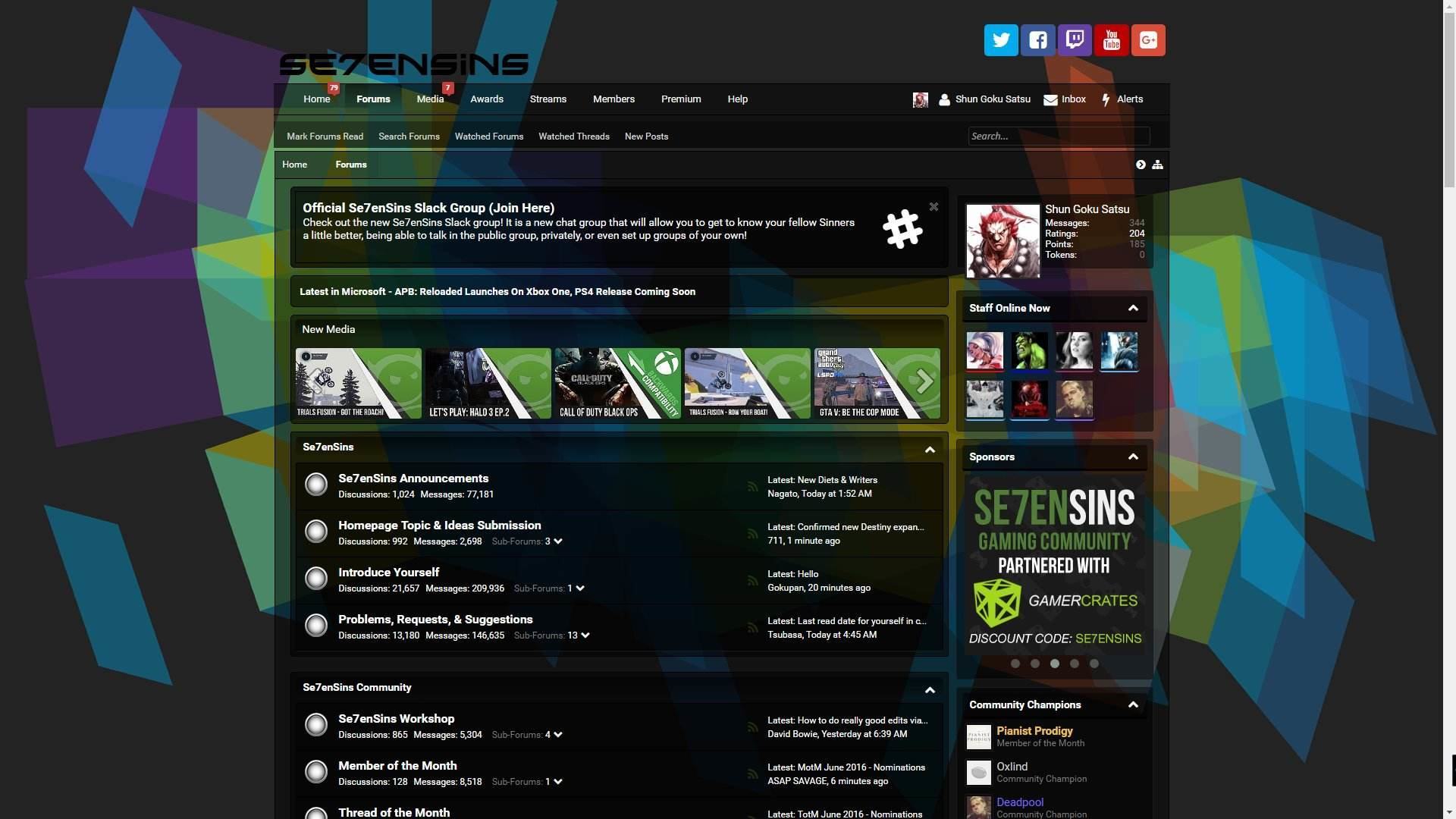
Task: Open the Facebook social icon
Action: (1038, 40)
